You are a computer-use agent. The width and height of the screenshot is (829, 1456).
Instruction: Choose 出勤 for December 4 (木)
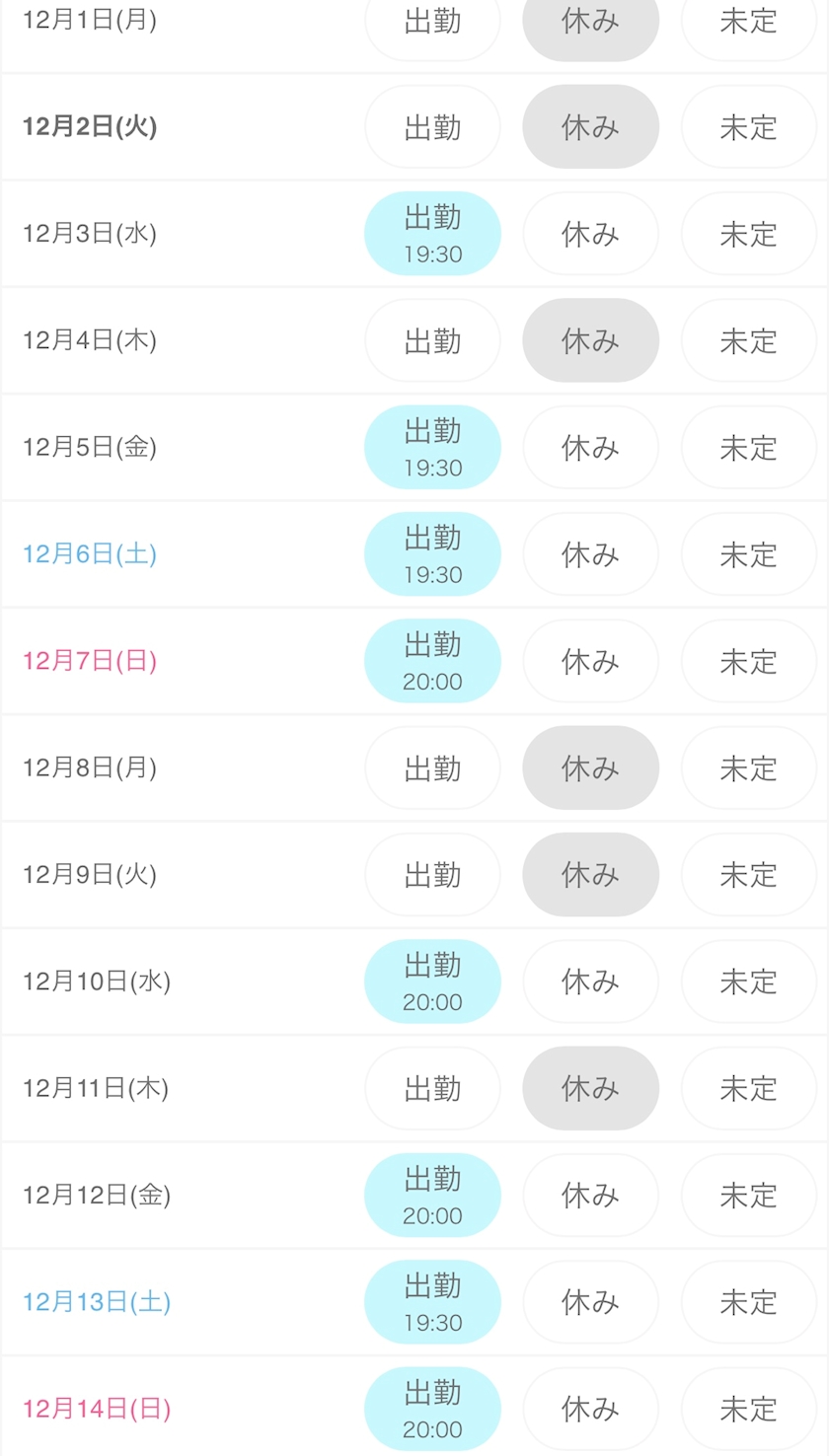tap(432, 340)
